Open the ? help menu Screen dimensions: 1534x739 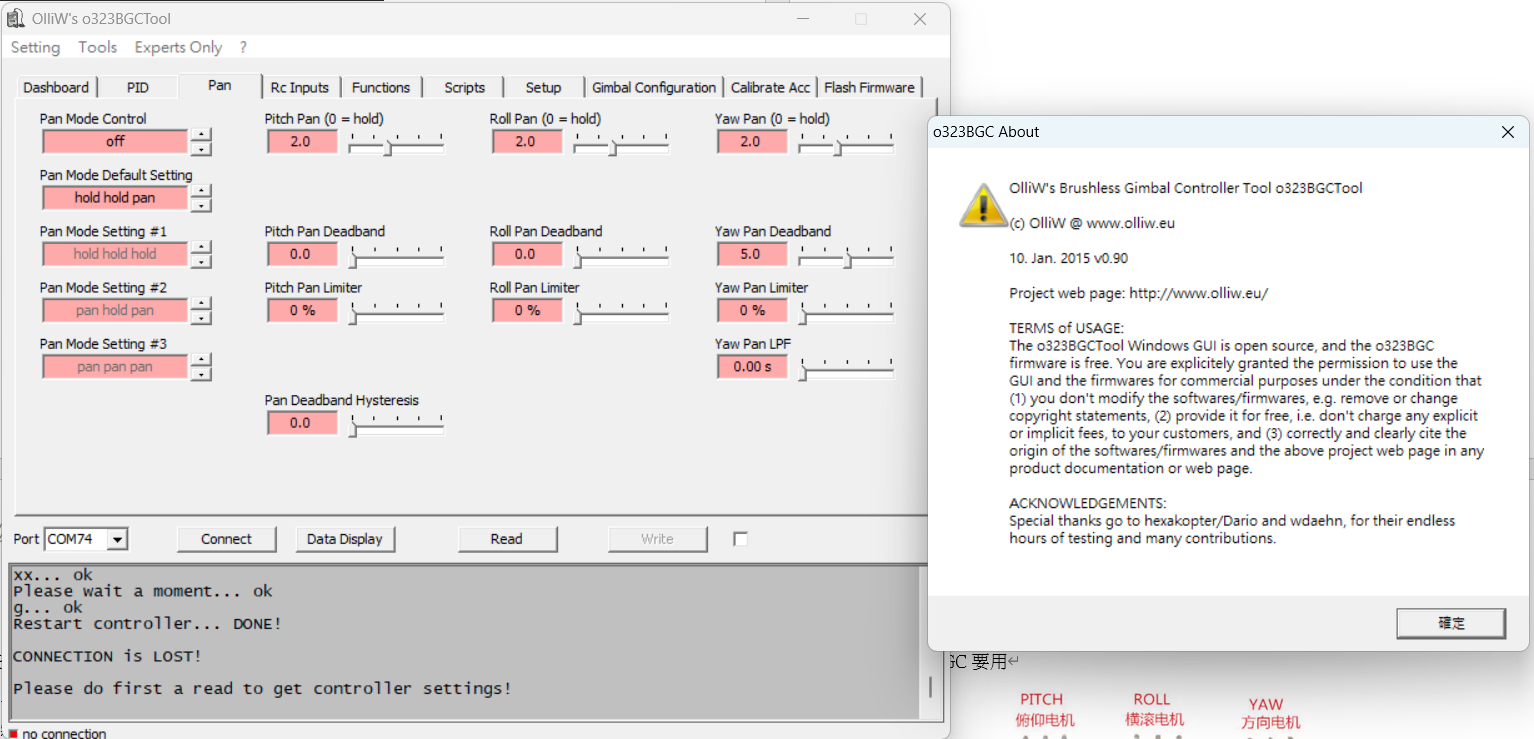tap(243, 47)
